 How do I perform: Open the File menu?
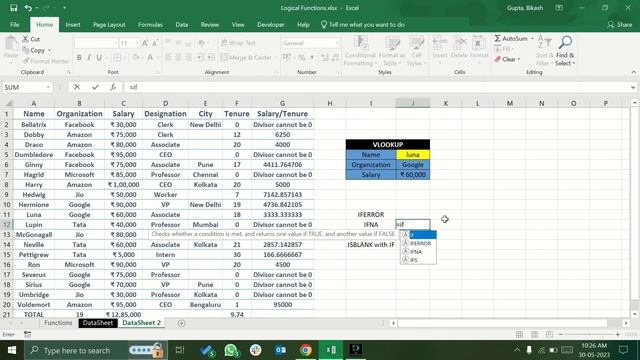[x=15, y=24]
